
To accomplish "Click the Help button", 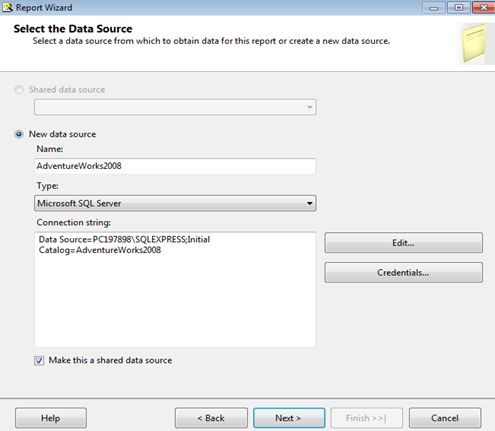I will tap(51, 418).
